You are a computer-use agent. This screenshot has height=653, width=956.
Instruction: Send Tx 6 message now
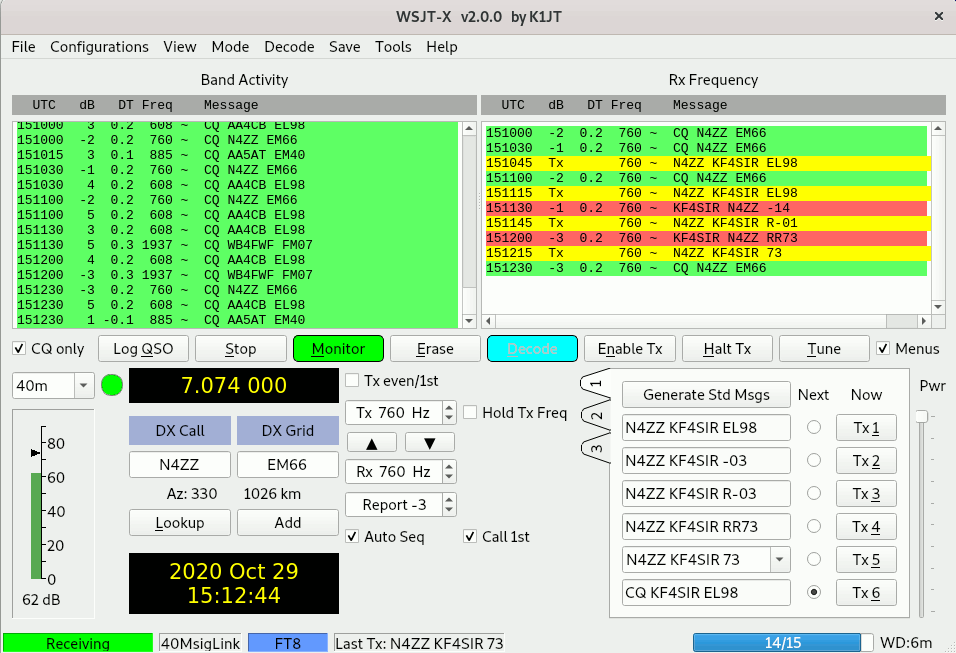pos(866,593)
